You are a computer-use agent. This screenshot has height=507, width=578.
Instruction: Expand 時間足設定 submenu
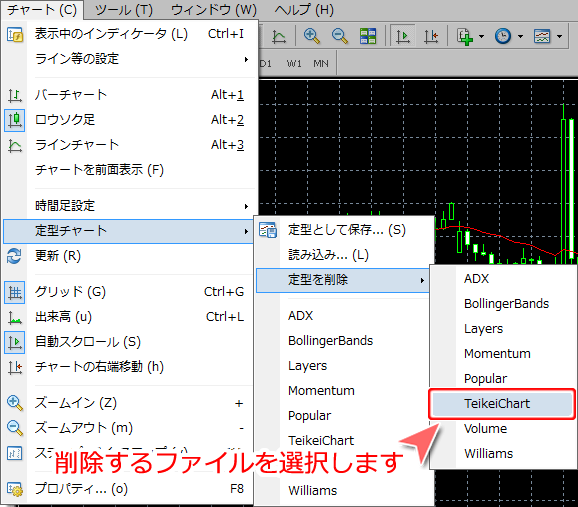pyautogui.click(x=128, y=206)
